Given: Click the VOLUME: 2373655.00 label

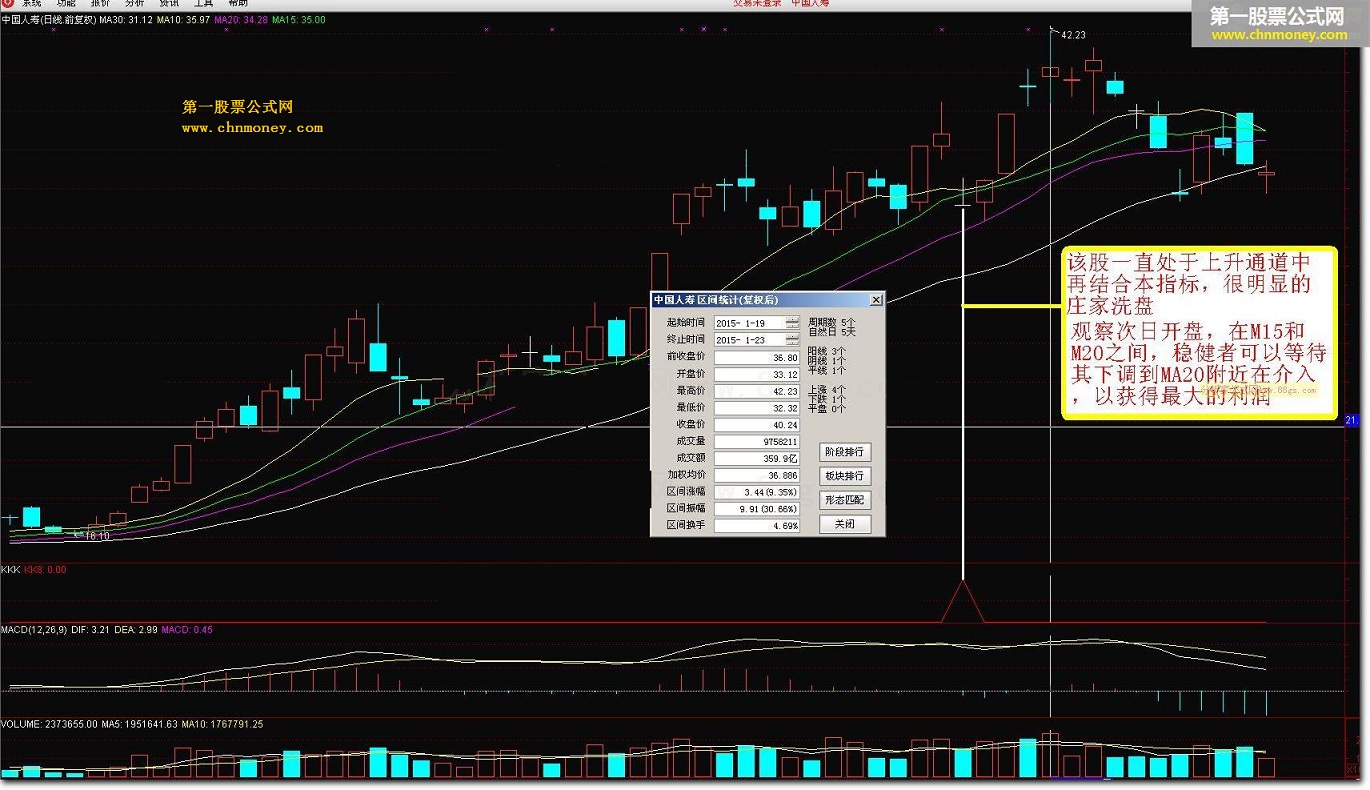Looking at the screenshot, I should (49, 723).
